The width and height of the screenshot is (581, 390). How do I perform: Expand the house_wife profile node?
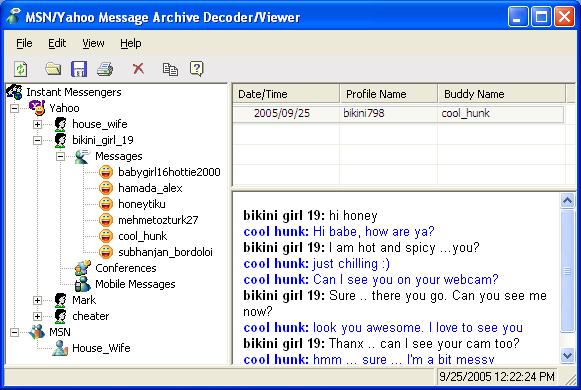tap(37, 124)
